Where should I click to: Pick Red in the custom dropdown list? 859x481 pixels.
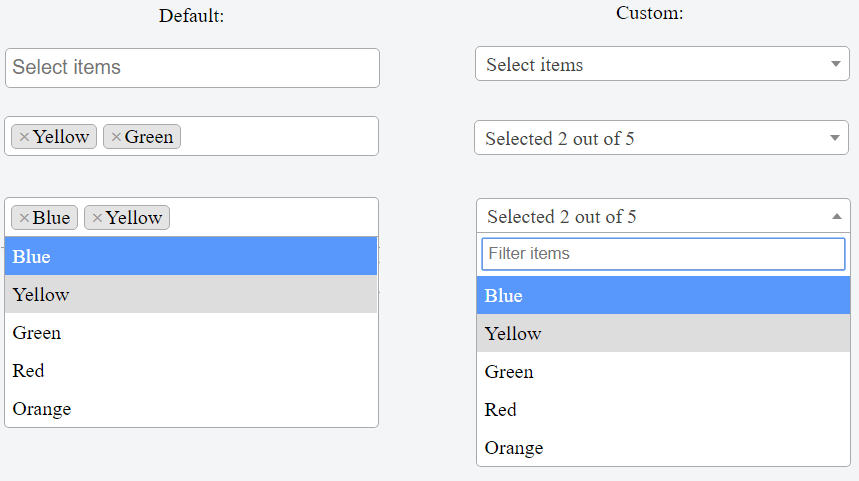(x=663, y=410)
